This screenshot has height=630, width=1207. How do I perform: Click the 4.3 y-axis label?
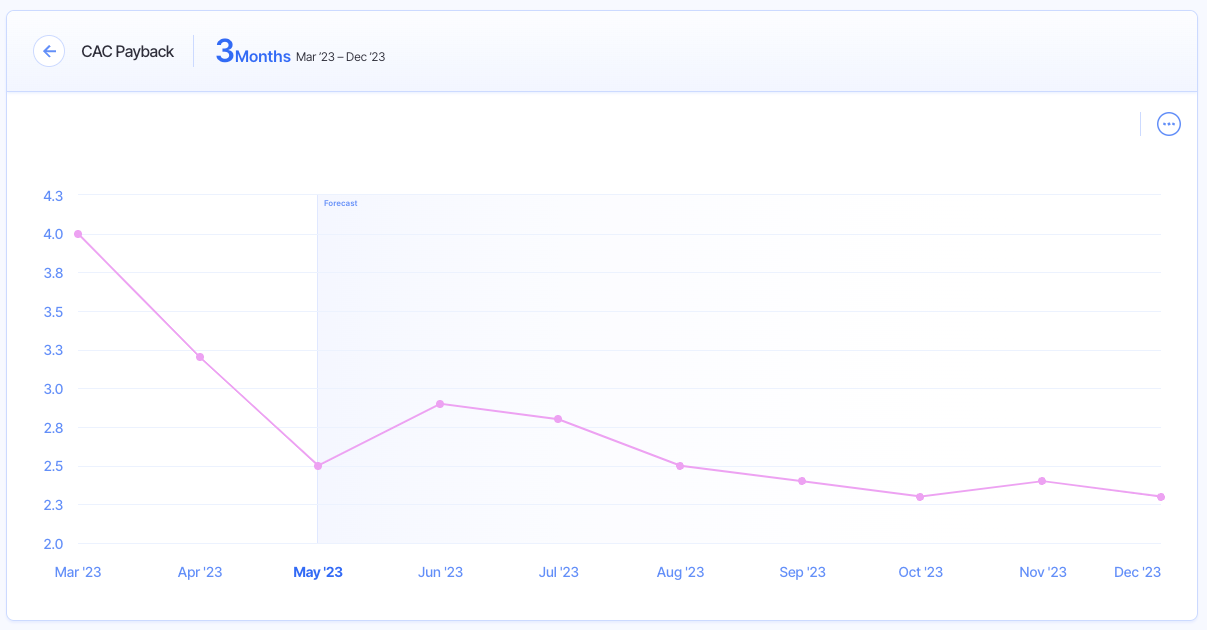[x=53, y=196]
